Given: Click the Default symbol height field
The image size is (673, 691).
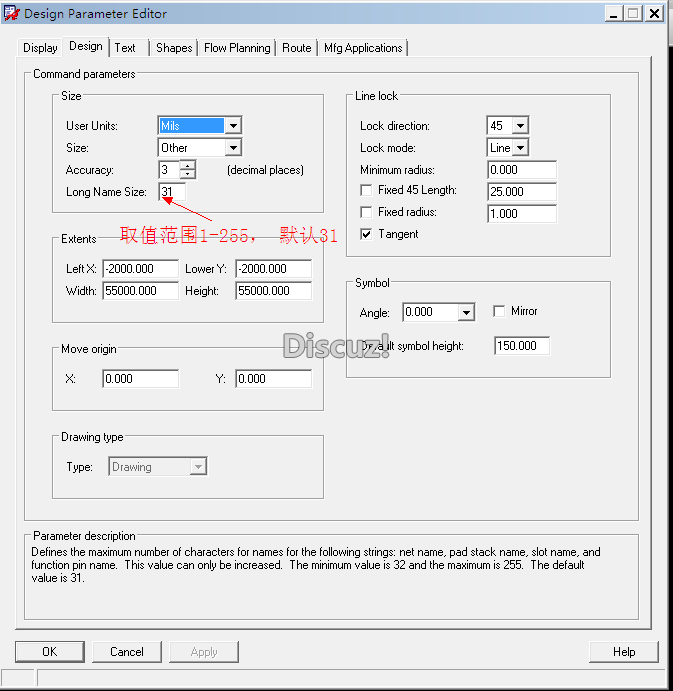Looking at the screenshot, I should [522, 346].
